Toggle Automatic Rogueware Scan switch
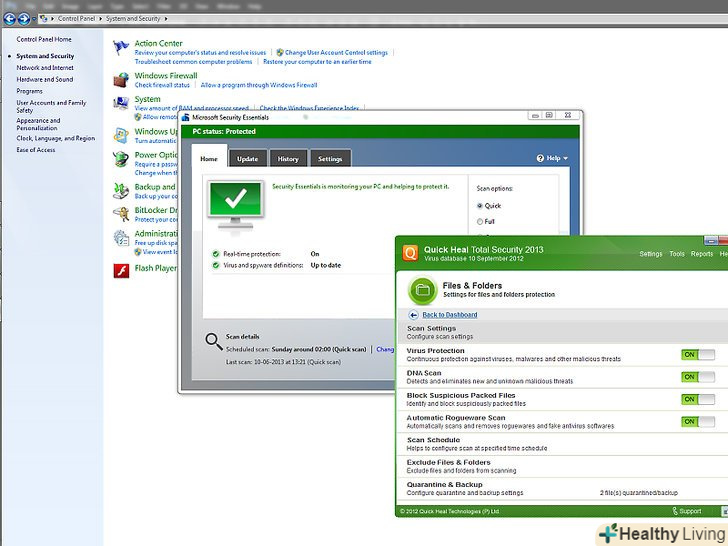The width and height of the screenshot is (728, 546). coord(698,422)
